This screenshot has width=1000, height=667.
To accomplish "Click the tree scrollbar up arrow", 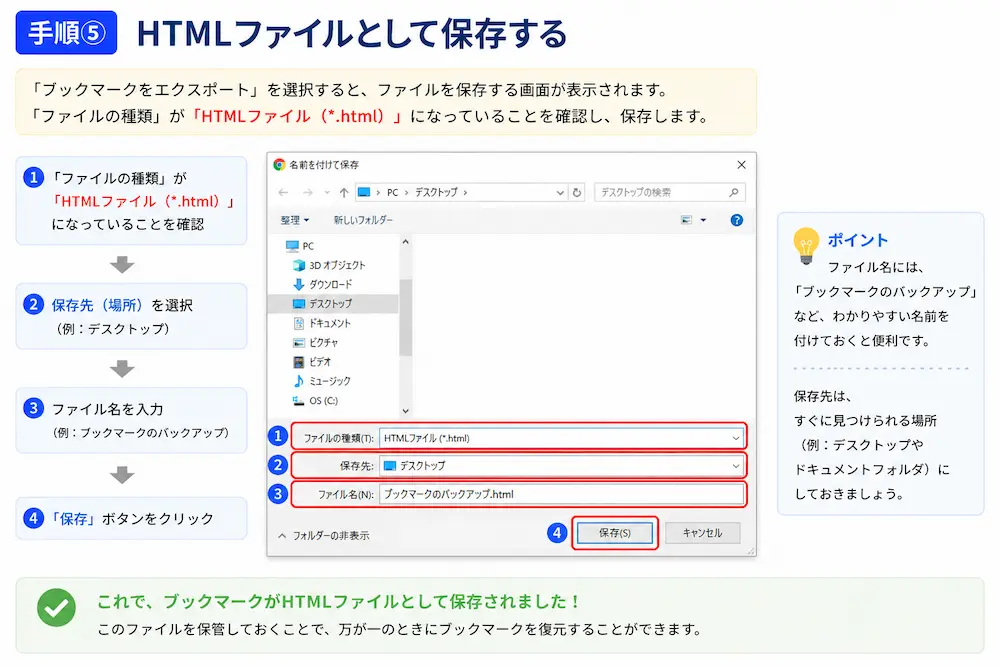I will 406,242.
